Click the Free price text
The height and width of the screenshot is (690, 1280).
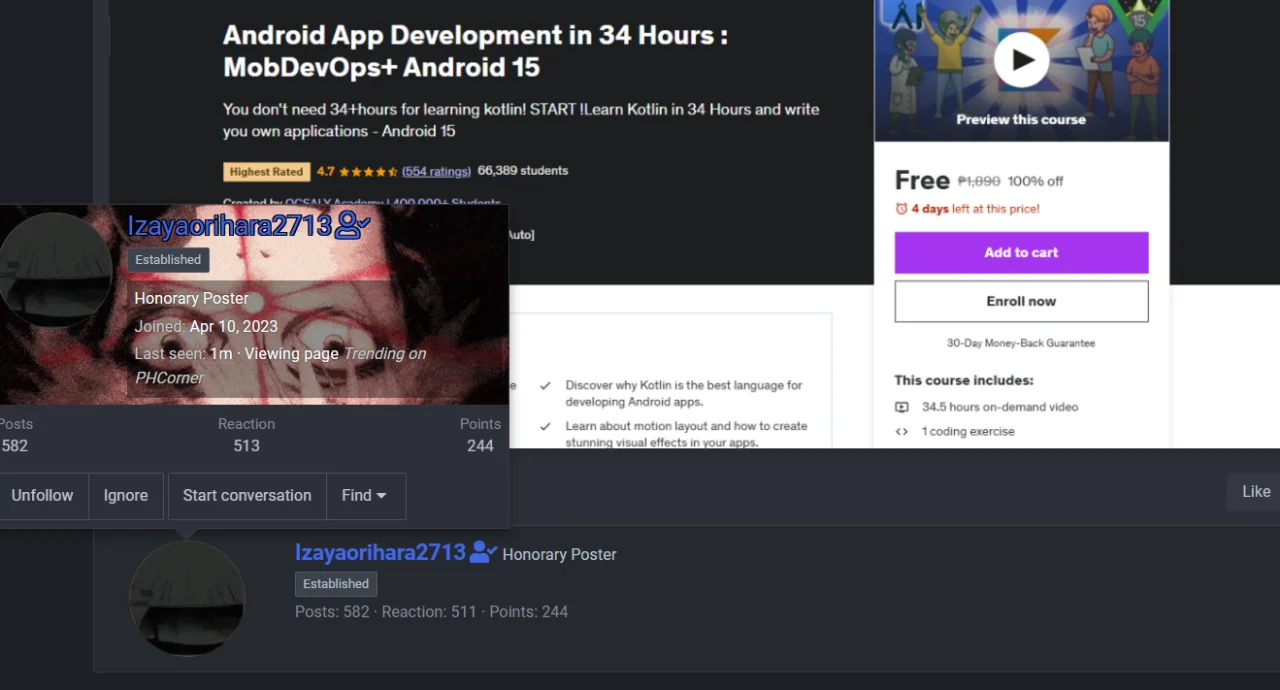pyautogui.click(x=922, y=181)
